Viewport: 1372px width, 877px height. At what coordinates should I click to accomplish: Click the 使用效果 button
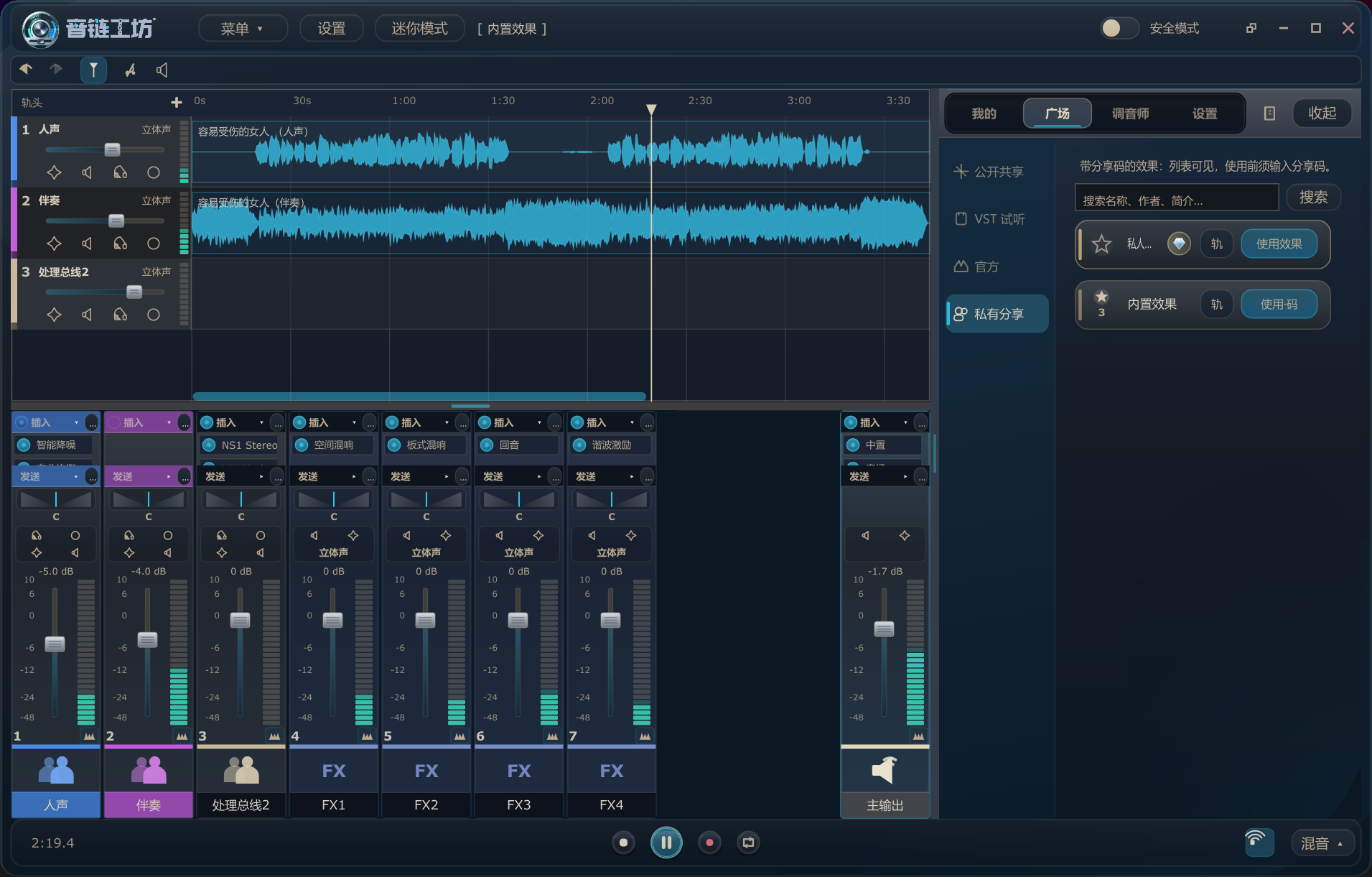[x=1279, y=244]
